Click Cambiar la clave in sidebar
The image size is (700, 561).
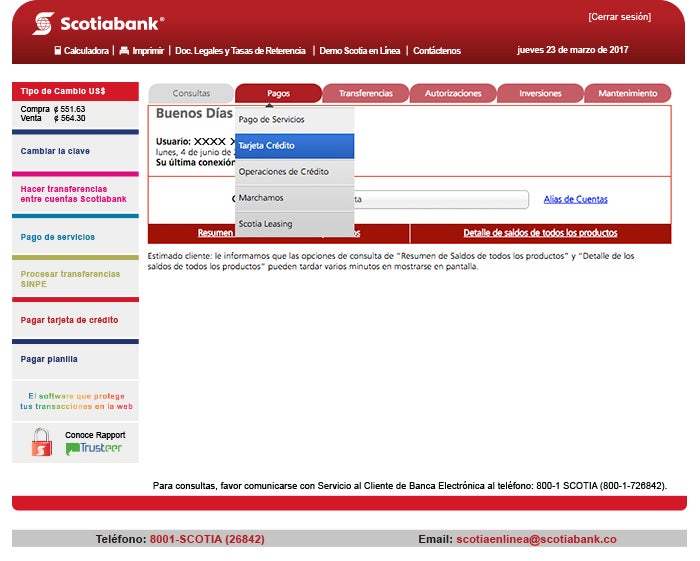(55, 151)
